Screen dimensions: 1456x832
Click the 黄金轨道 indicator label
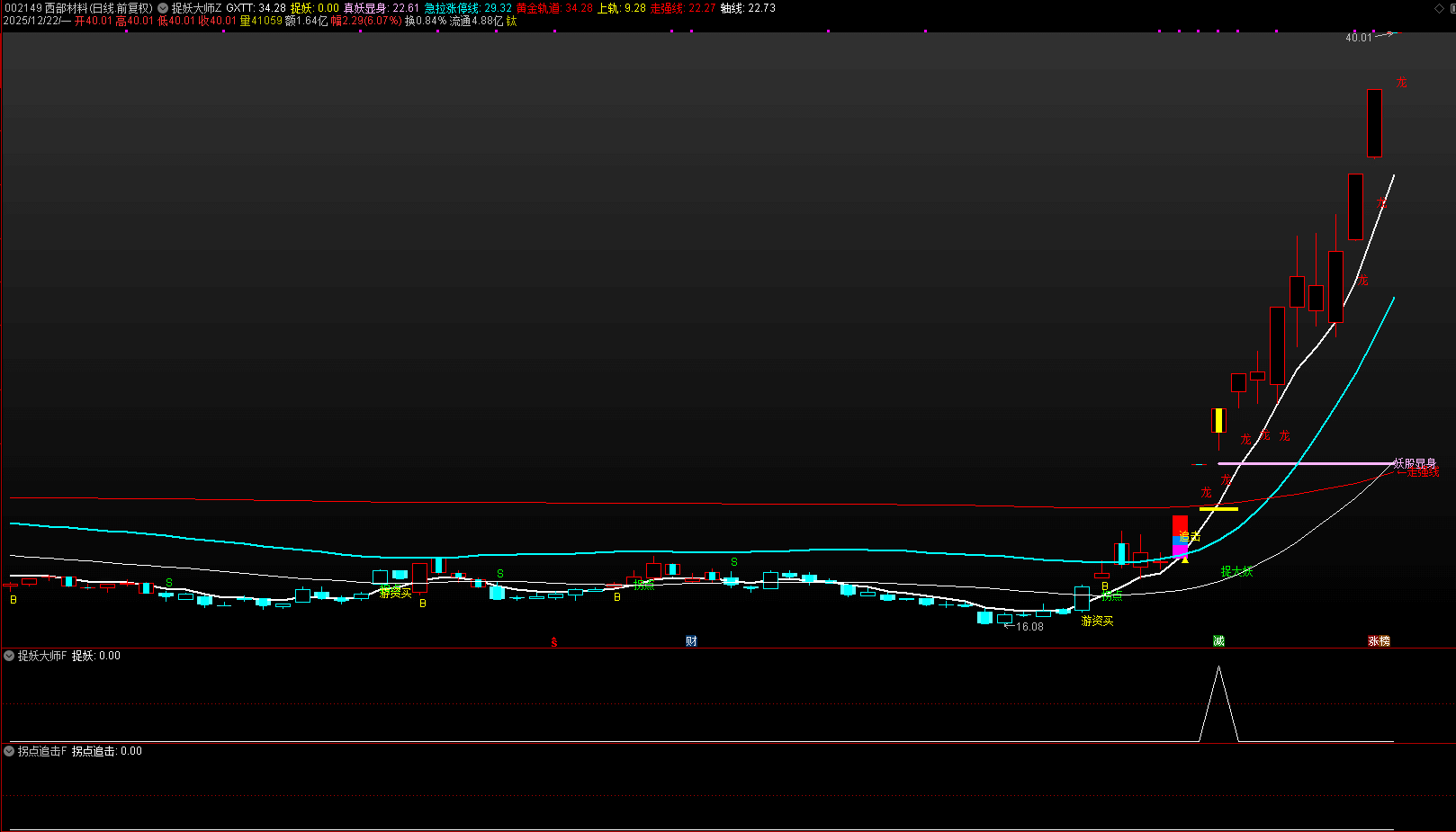tap(538, 8)
